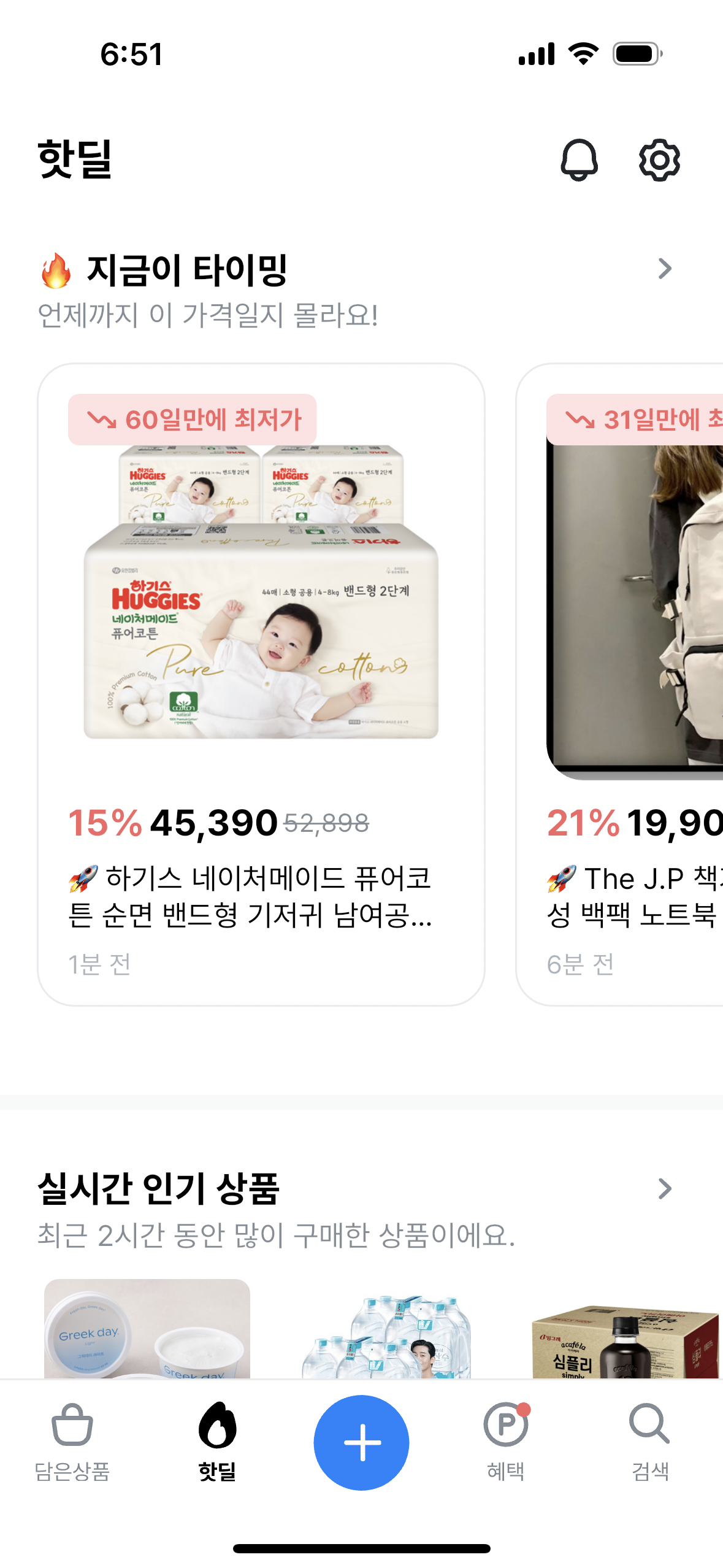
Task: Open the Huggies diaper product image
Action: point(261,593)
